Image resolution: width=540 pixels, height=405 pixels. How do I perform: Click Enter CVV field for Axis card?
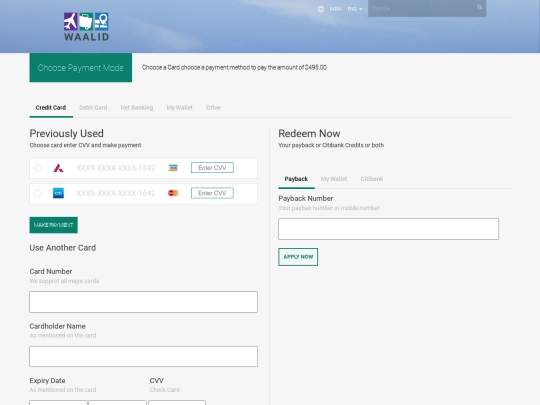coord(212,168)
